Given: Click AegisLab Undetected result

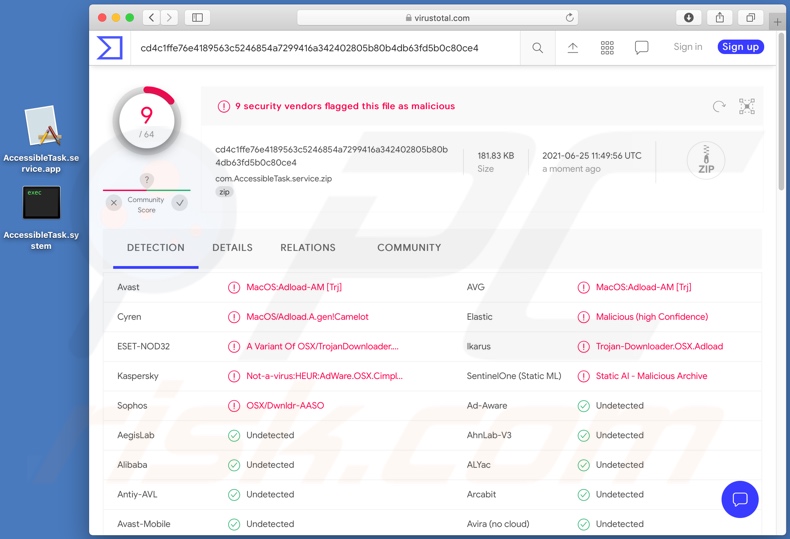Looking at the screenshot, I should pos(270,435).
